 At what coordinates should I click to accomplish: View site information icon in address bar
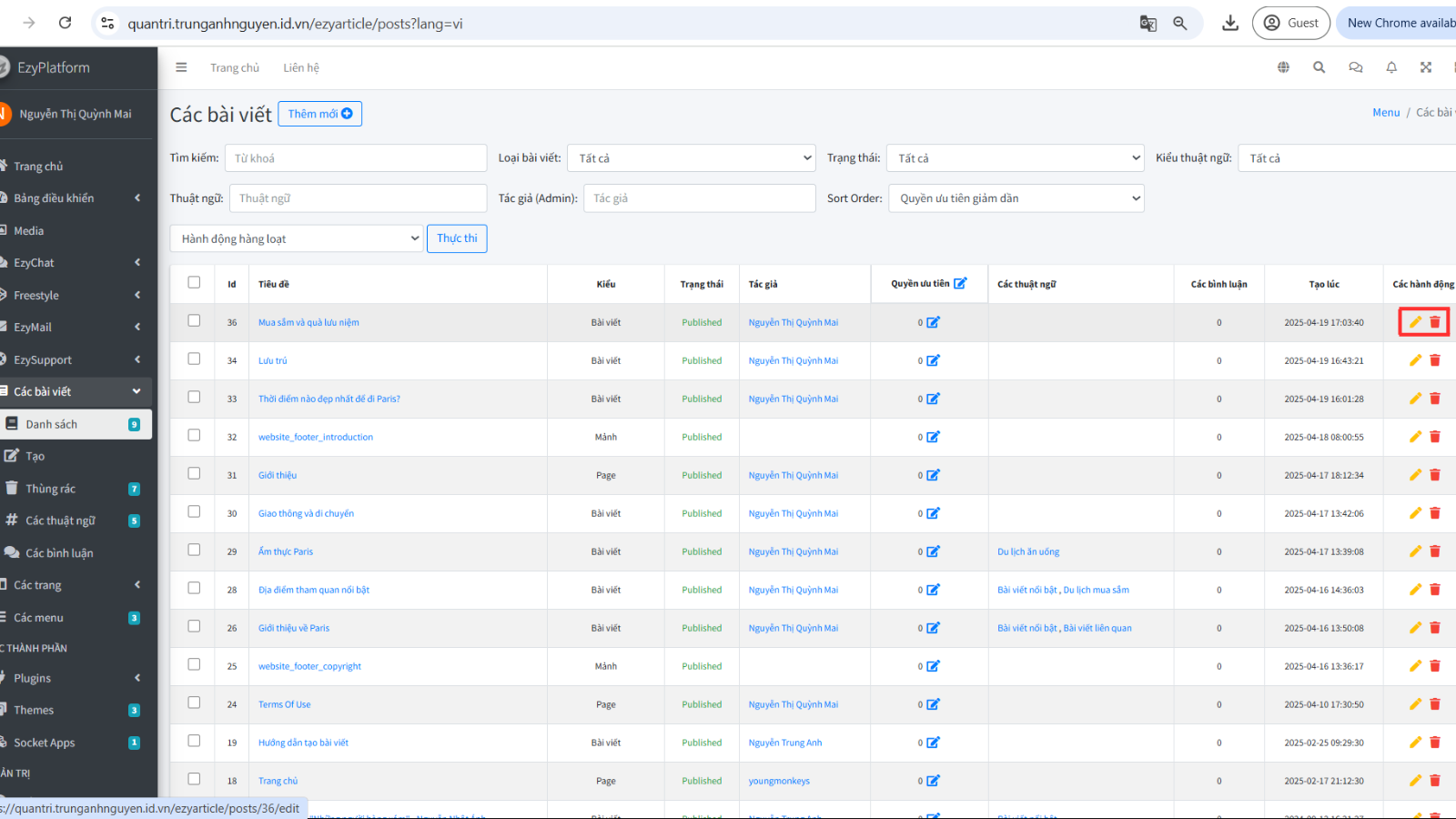(107, 24)
